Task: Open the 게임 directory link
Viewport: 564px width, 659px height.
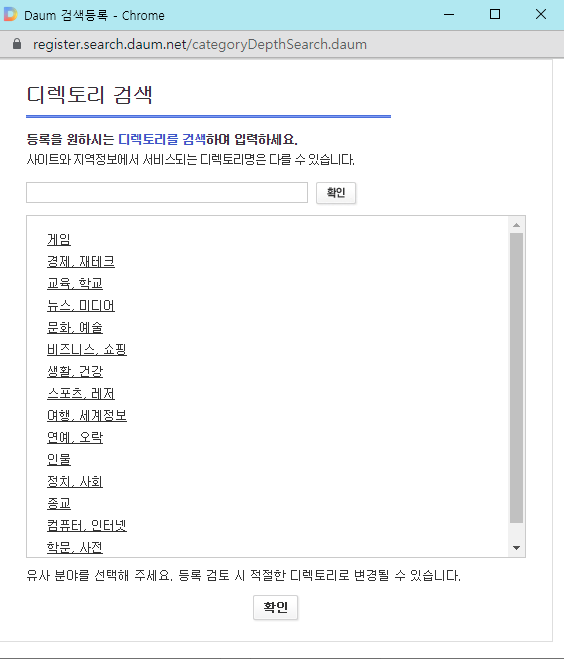Action: click(x=59, y=240)
